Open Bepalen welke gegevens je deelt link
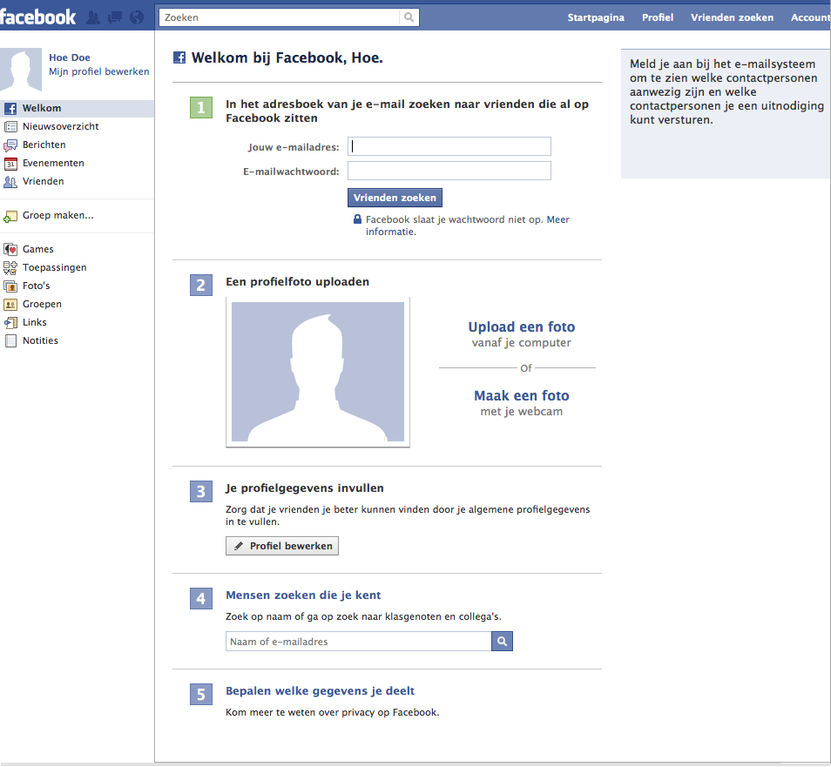 [x=320, y=691]
